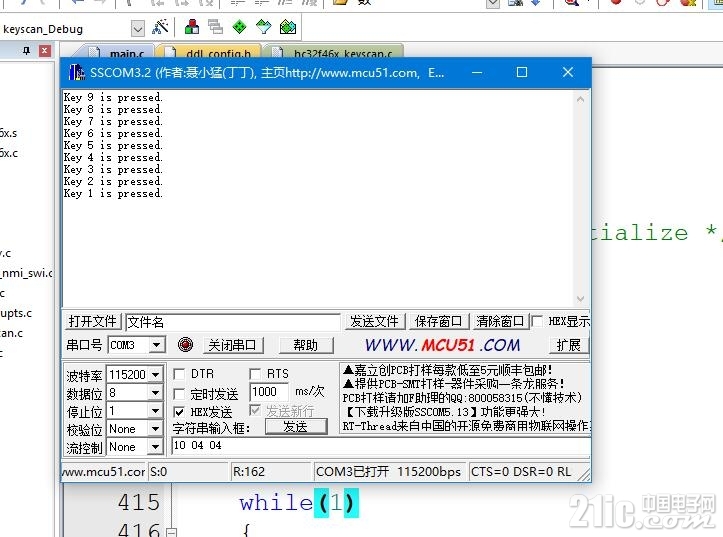Click the 扩展 expand button
The width and height of the screenshot is (723, 537).
point(568,345)
